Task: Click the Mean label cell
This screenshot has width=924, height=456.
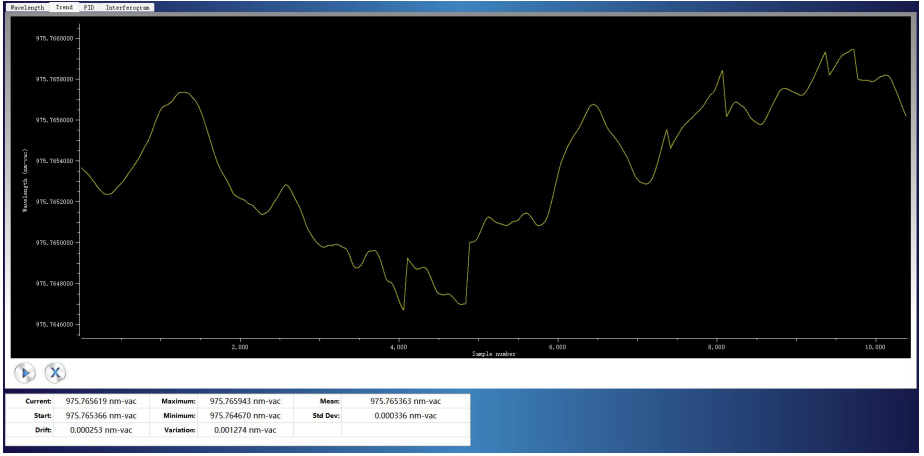Action: [318, 401]
